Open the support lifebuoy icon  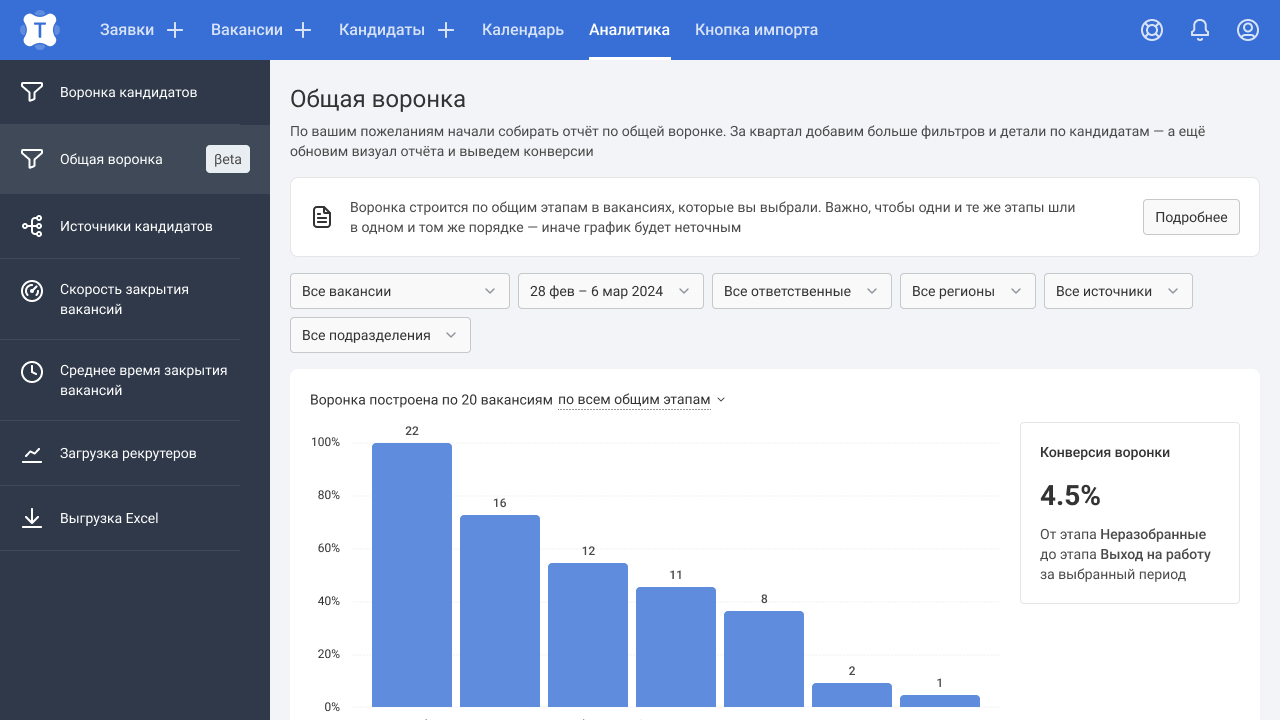(x=1152, y=30)
